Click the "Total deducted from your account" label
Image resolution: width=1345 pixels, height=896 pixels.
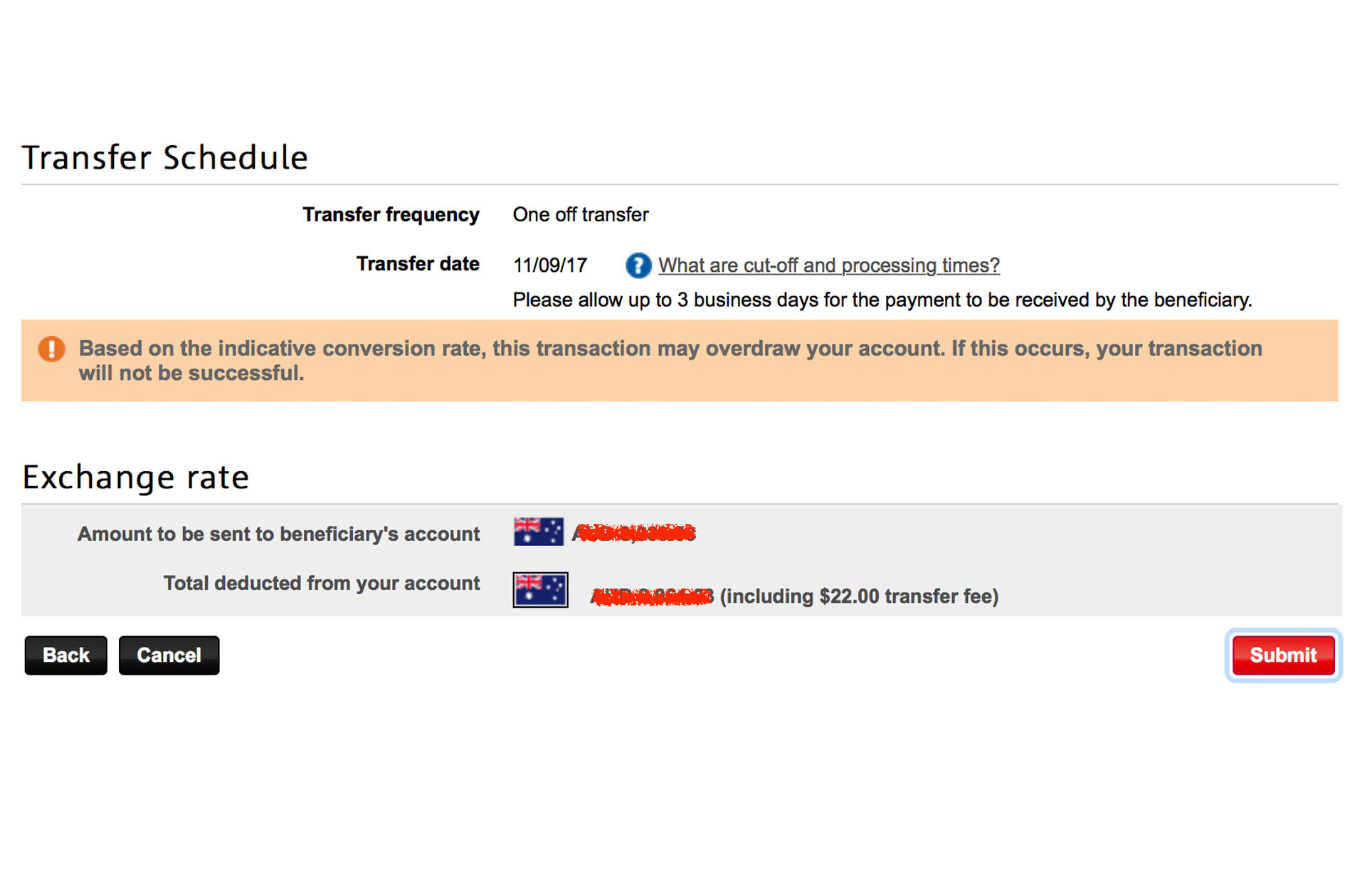322,583
